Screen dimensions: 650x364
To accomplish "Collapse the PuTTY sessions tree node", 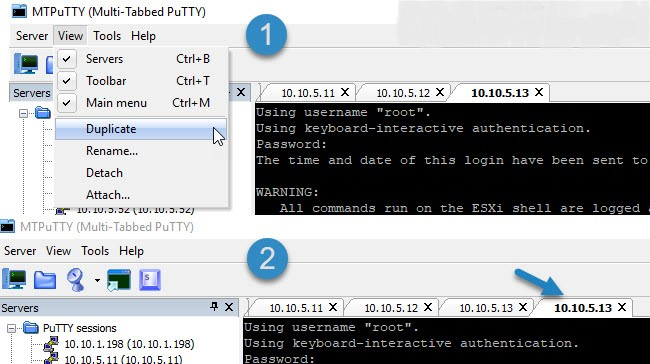I will click(x=11, y=328).
